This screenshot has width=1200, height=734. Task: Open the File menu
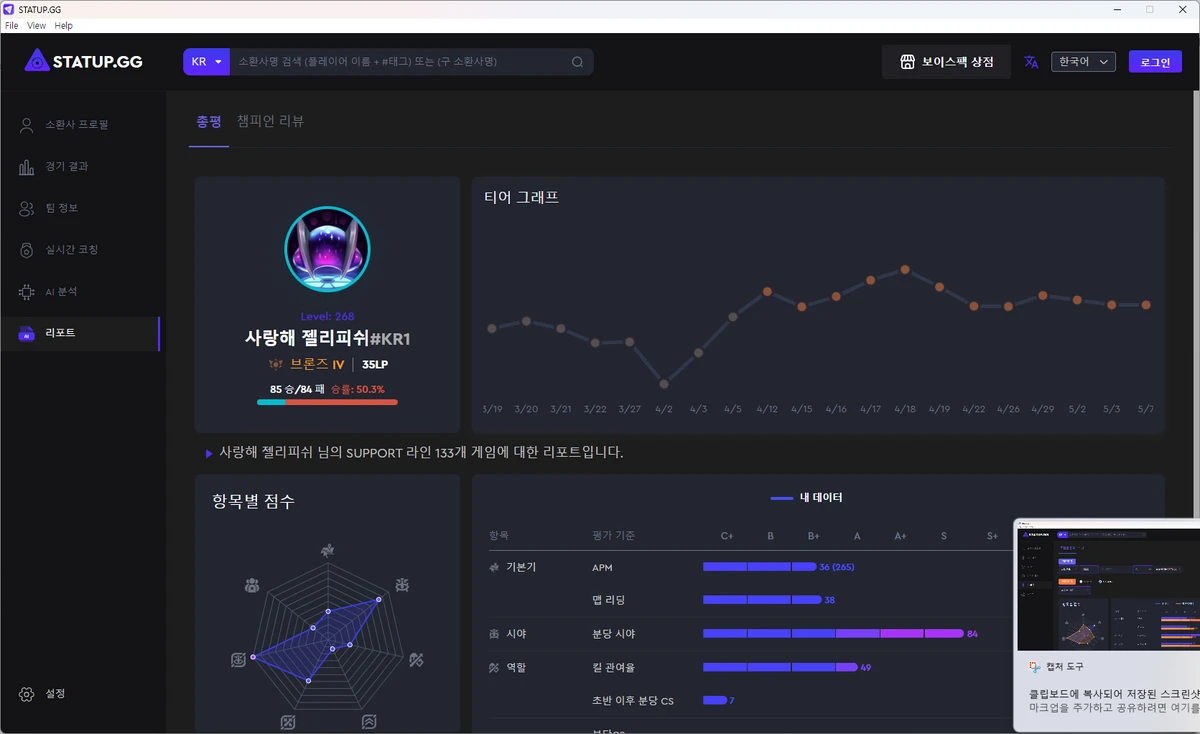pyautogui.click(x=12, y=25)
